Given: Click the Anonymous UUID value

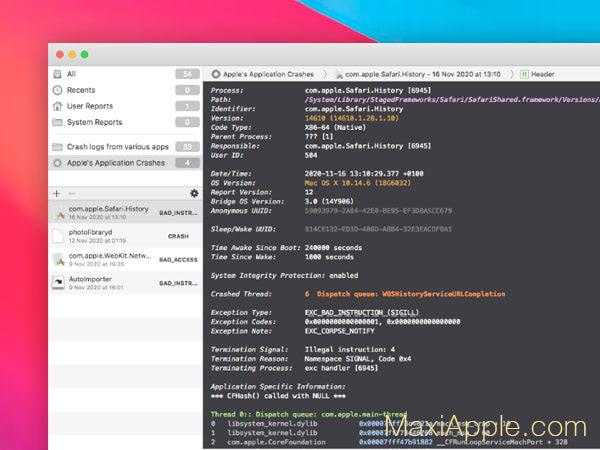Looking at the screenshot, I should (378, 211).
